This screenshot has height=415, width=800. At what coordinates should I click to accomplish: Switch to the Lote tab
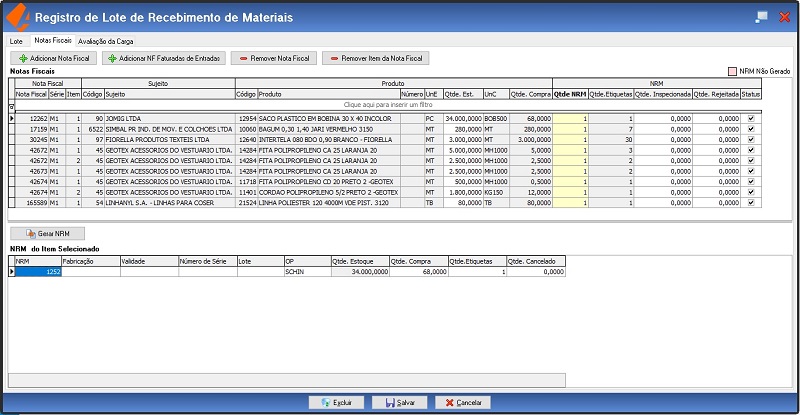click(x=16, y=41)
